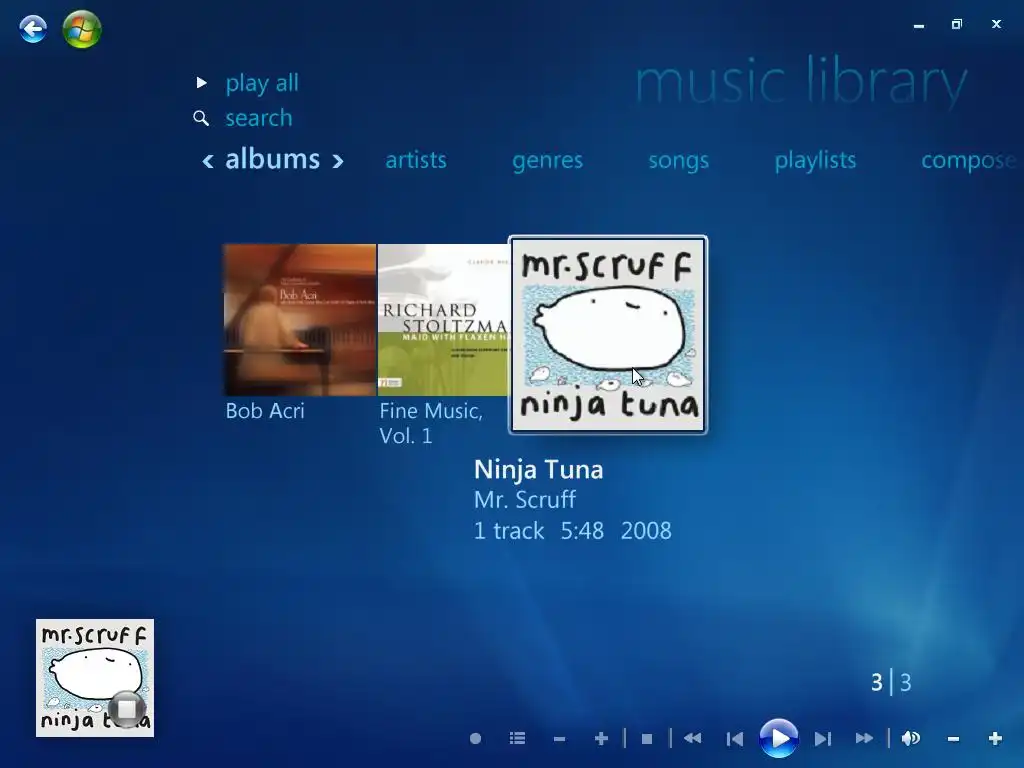Click the 1 track 5:48 2008 info
1024x768 pixels.
click(x=573, y=530)
